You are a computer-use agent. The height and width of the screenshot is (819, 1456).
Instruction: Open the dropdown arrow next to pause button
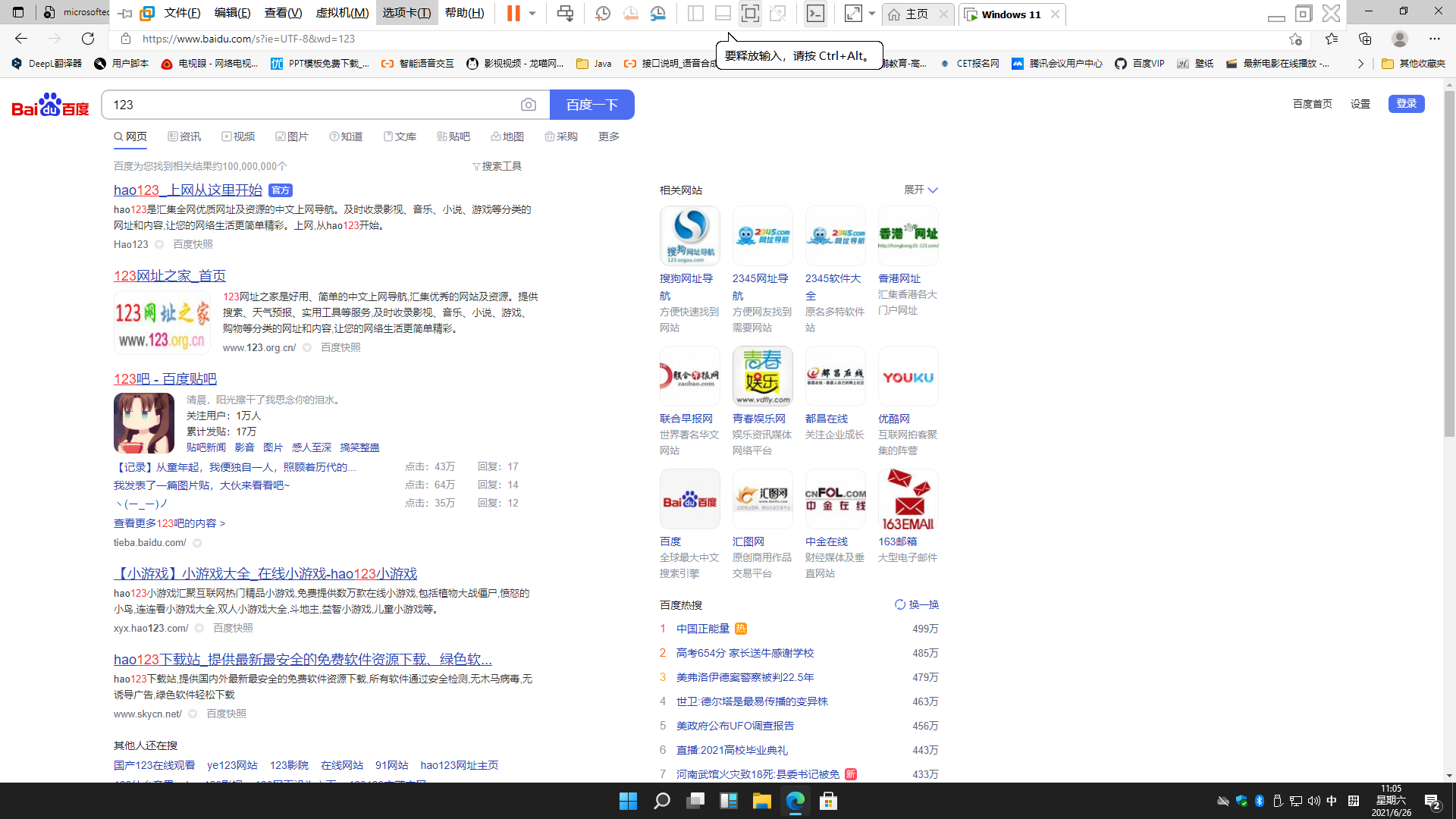[532, 14]
